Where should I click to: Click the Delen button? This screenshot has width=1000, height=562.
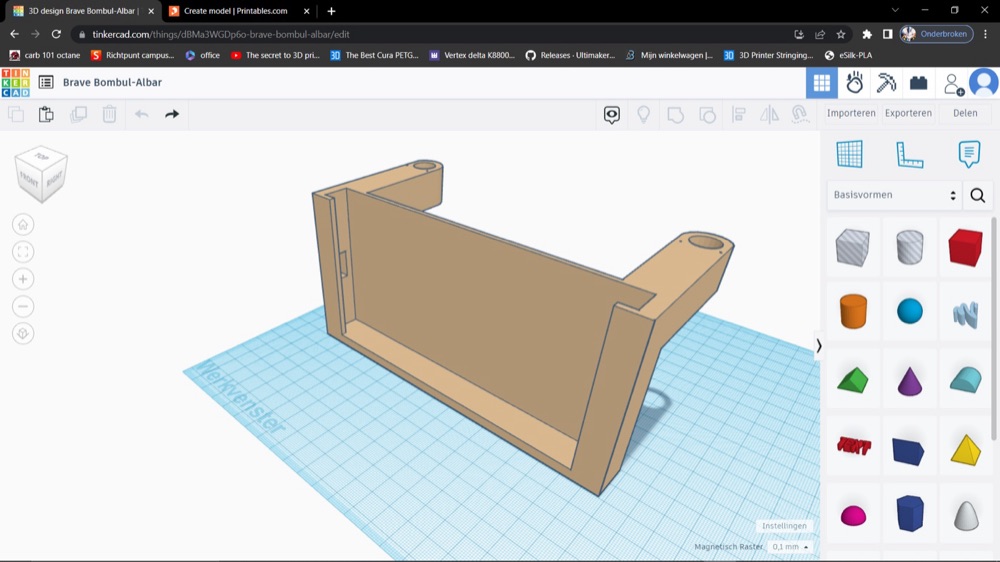point(965,113)
